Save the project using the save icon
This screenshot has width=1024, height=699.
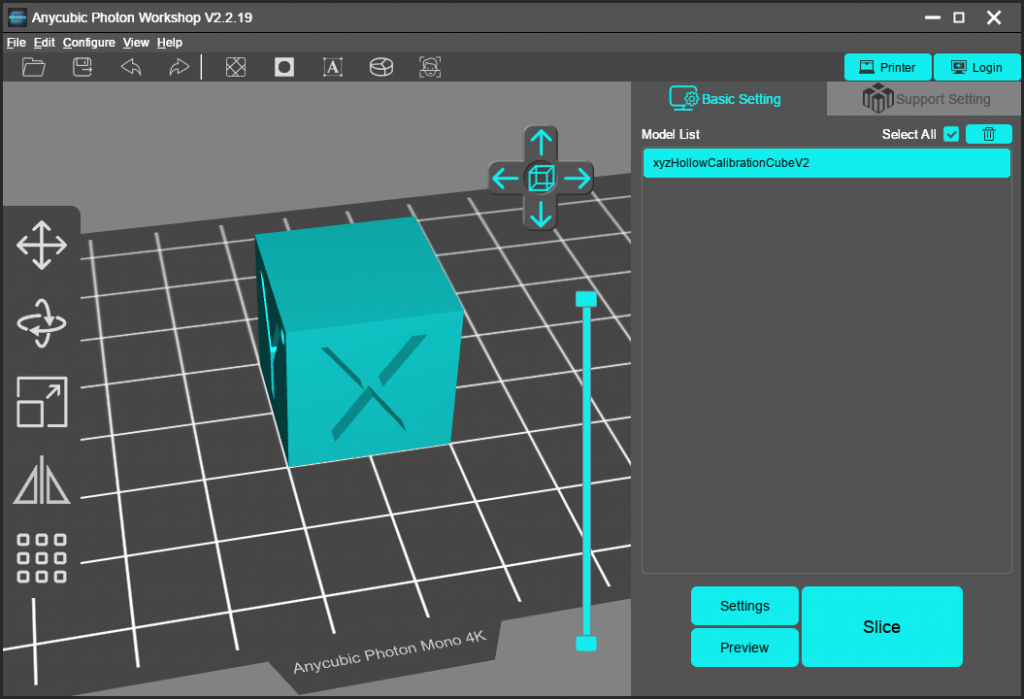(x=82, y=67)
